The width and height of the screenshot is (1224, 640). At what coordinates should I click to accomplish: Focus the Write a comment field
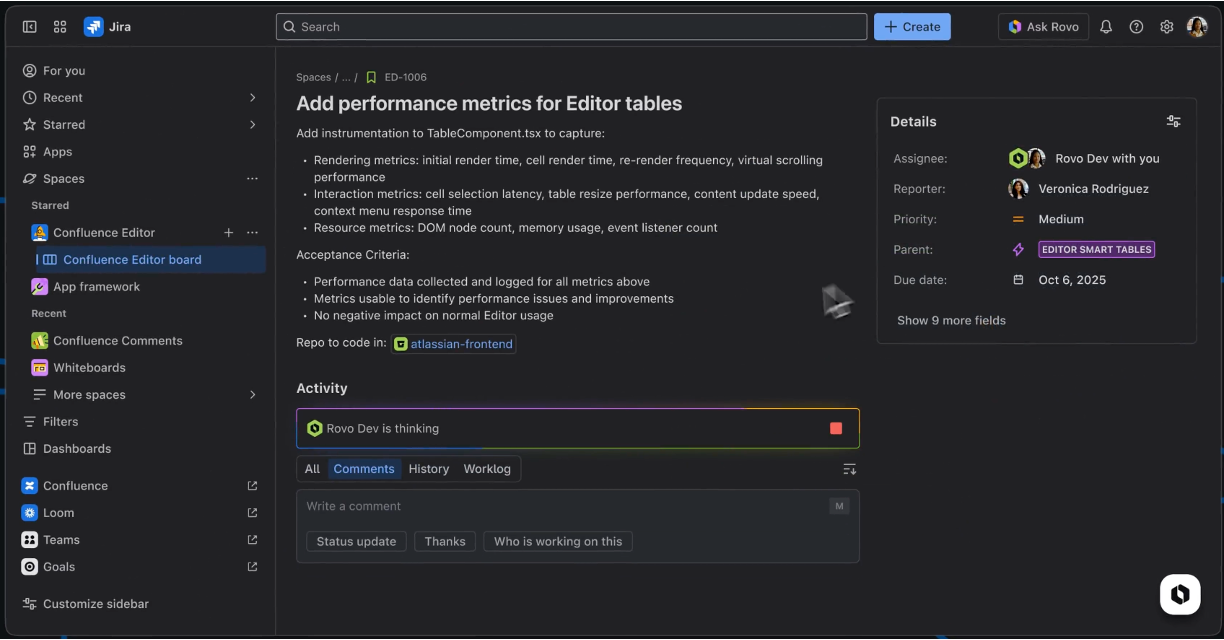(x=560, y=507)
